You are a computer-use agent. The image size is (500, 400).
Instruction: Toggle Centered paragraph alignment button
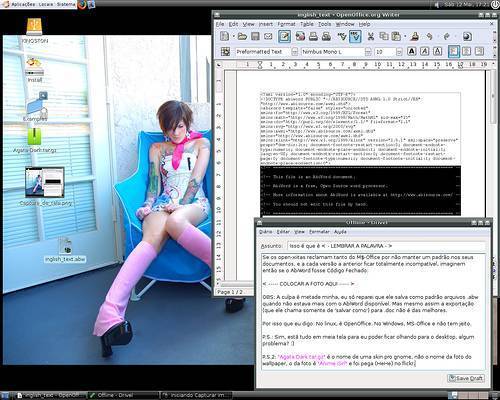(x=467, y=51)
